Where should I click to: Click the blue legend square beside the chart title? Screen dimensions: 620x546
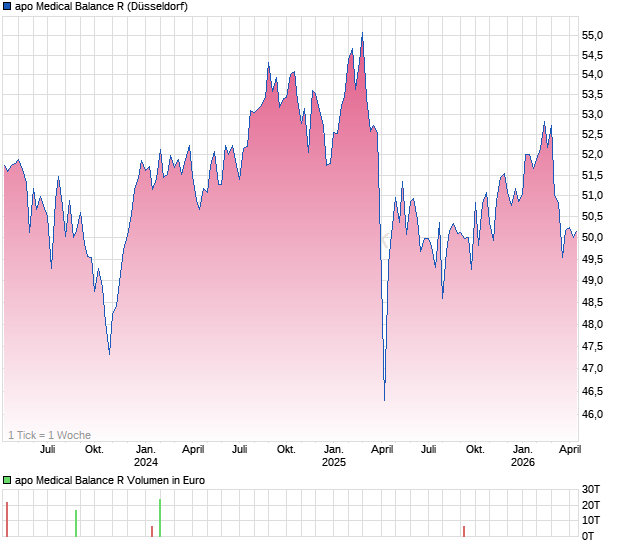click(x=7, y=7)
